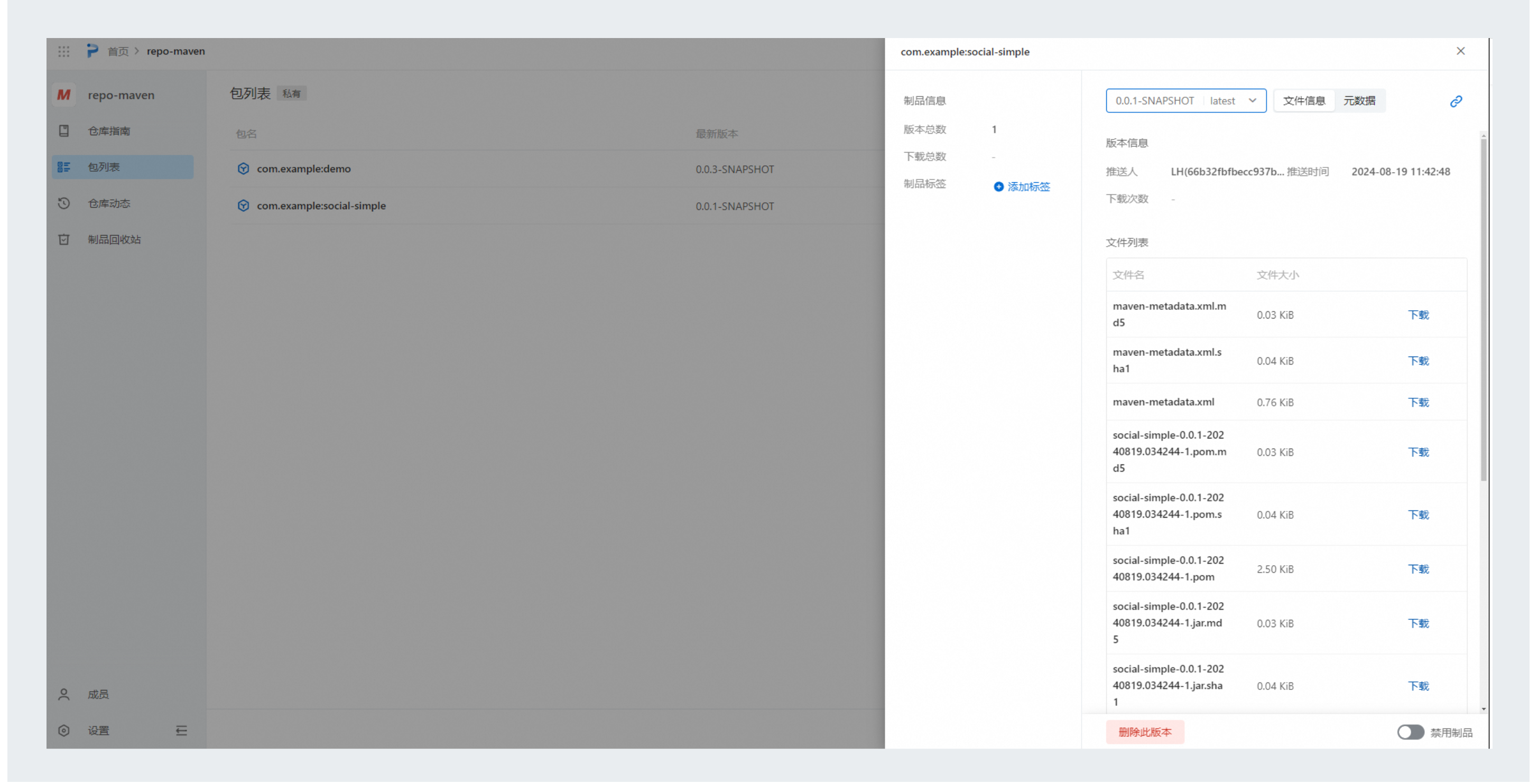Screen dimensions: 1538x784
Task: Open 制品回收站 in the sidebar
Action: point(123,239)
